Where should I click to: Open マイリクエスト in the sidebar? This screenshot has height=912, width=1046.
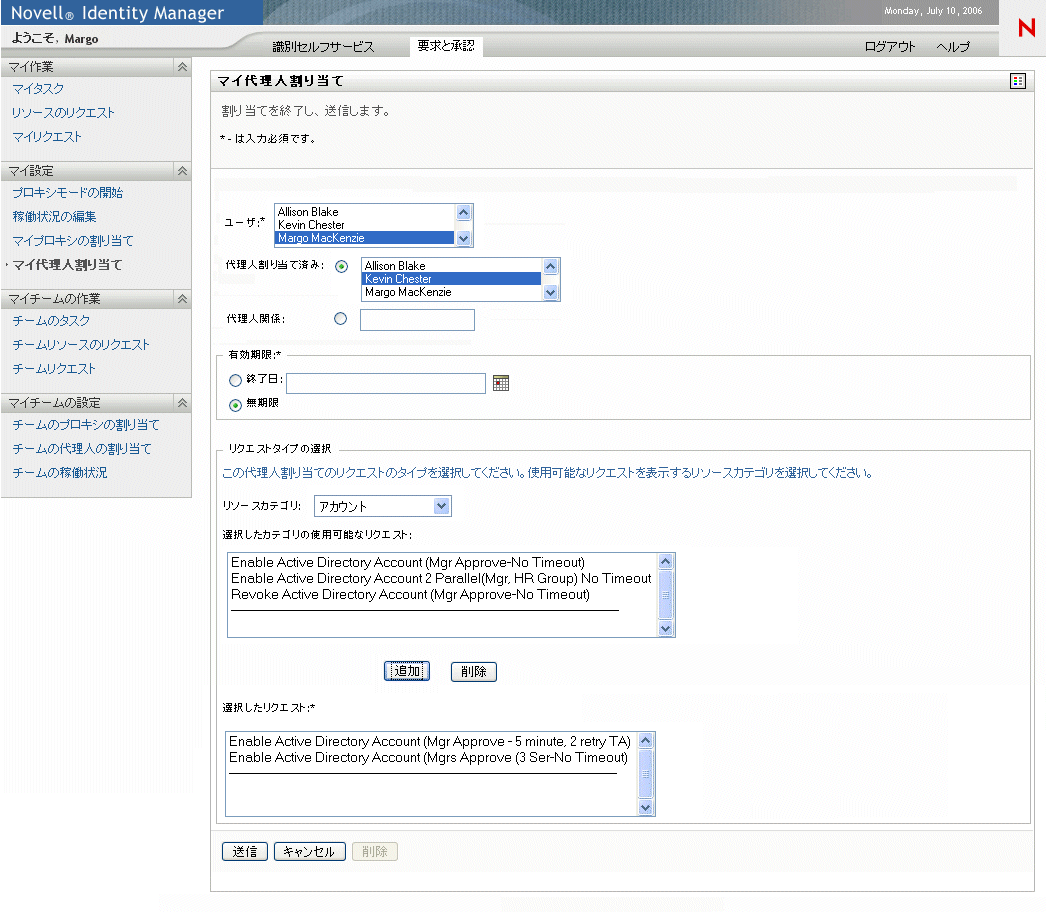(47, 137)
